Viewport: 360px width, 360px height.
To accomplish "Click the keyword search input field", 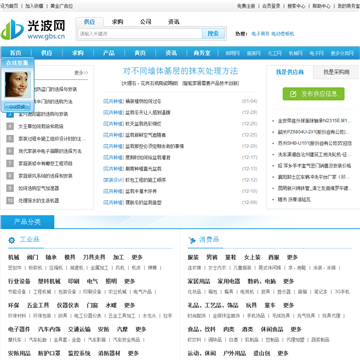I will [140, 33].
